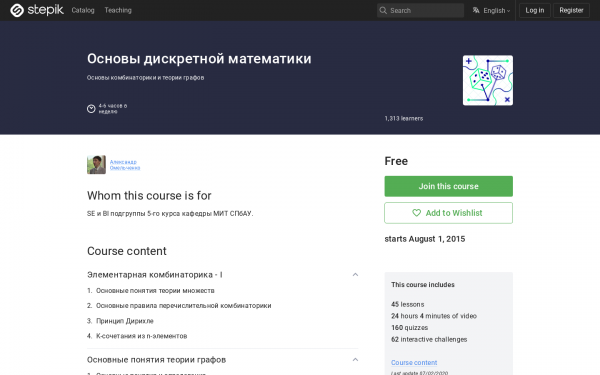Follow the Course content link in sidebar
The height and width of the screenshot is (375, 600).
click(x=414, y=362)
